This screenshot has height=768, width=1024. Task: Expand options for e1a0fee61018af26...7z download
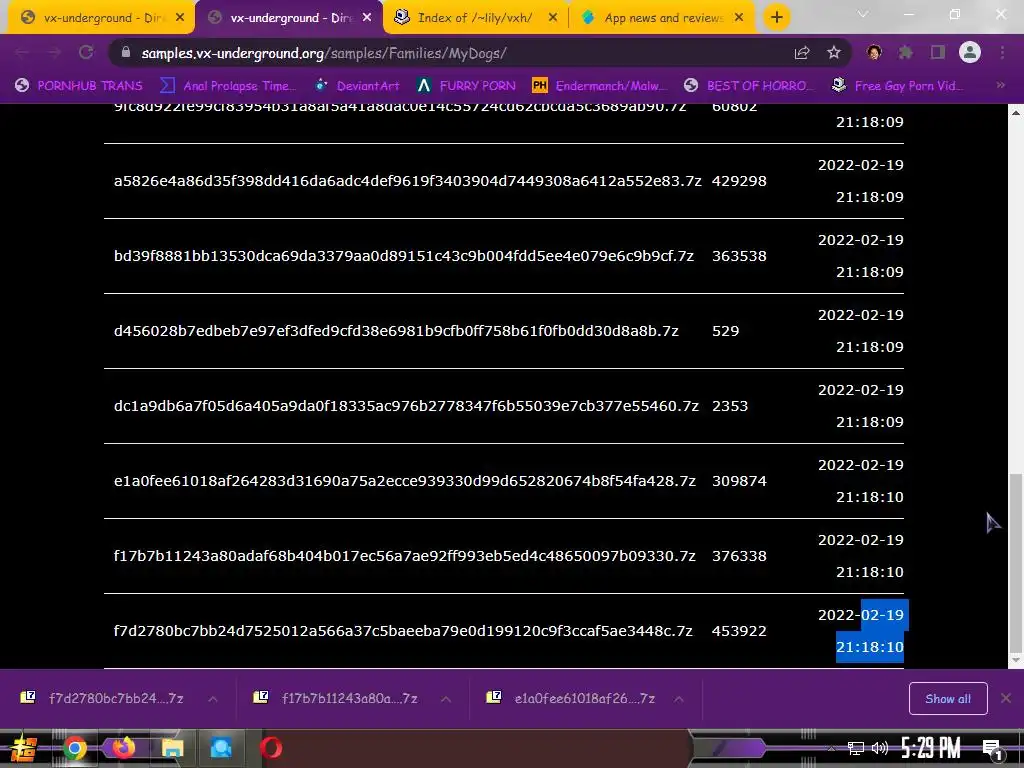[x=679, y=699]
